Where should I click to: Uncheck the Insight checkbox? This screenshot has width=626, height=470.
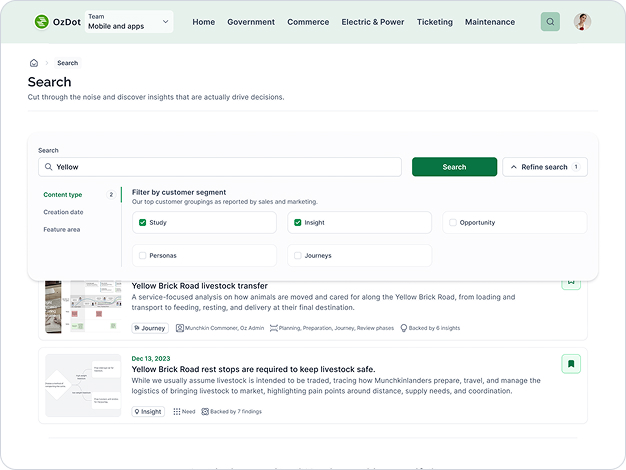[297, 222]
